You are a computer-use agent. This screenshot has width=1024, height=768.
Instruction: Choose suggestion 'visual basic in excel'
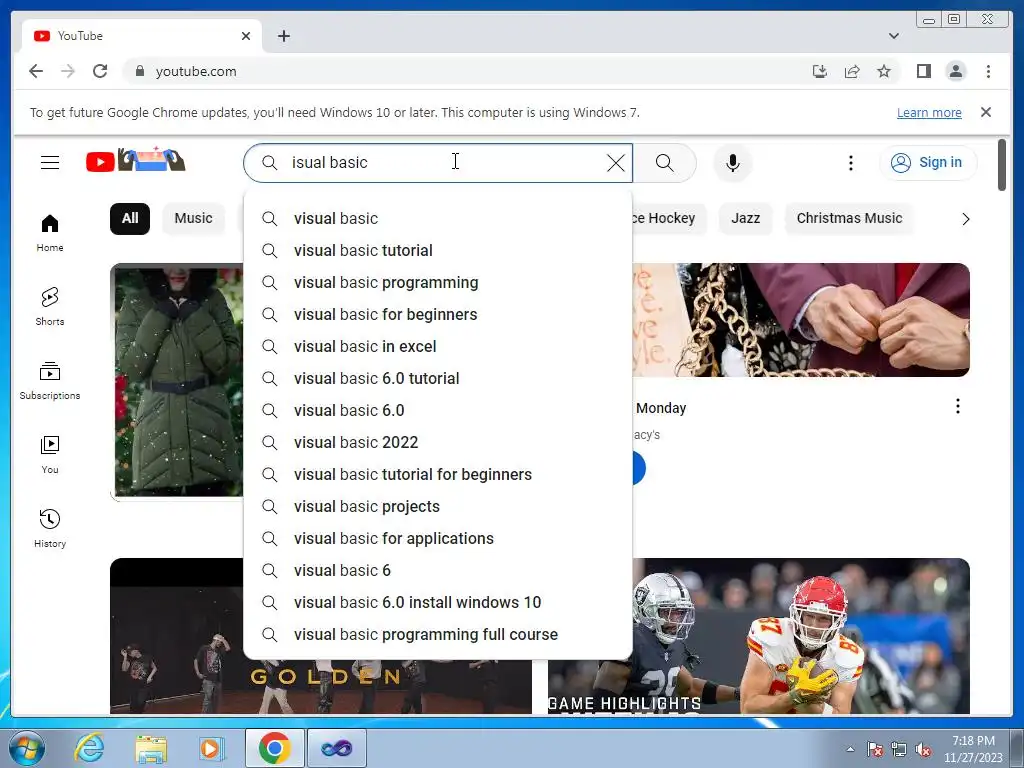438,346
